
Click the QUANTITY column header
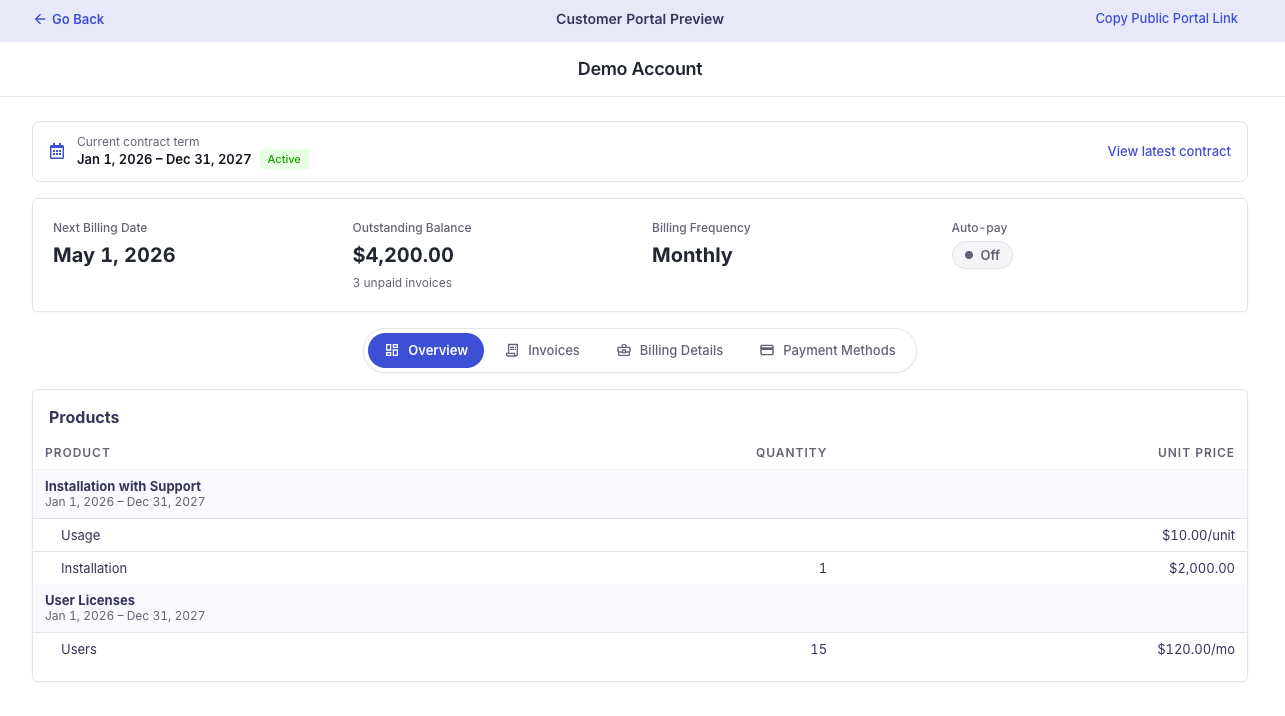(791, 453)
